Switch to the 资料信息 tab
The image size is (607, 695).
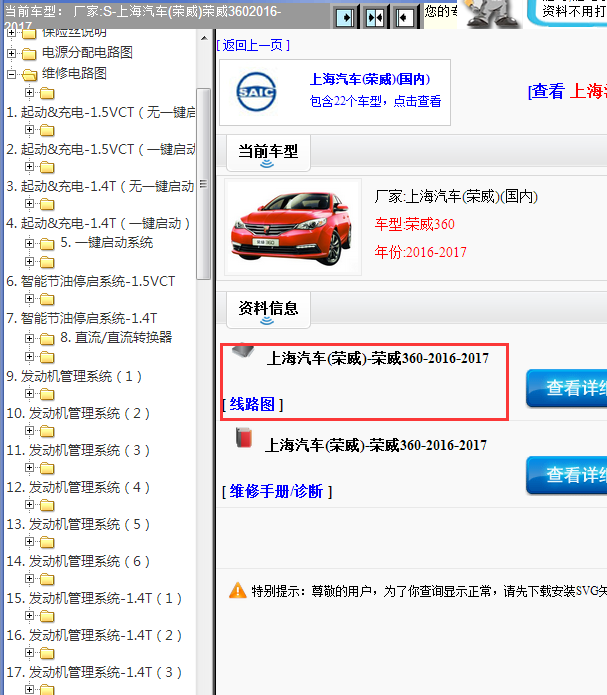[x=268, y=309]
